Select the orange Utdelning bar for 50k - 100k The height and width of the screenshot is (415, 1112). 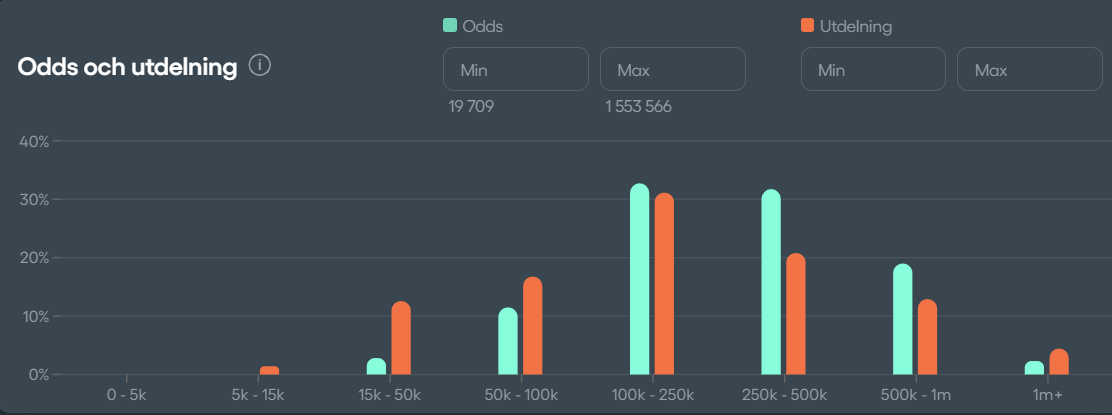coord(533,326)
